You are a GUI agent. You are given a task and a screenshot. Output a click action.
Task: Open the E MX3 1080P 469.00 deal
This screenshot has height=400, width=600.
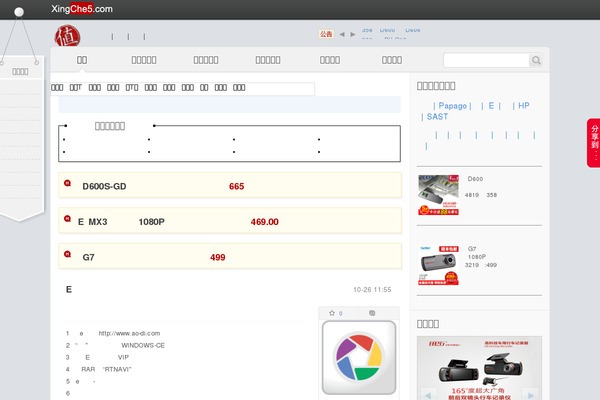(x=230, y=221)
